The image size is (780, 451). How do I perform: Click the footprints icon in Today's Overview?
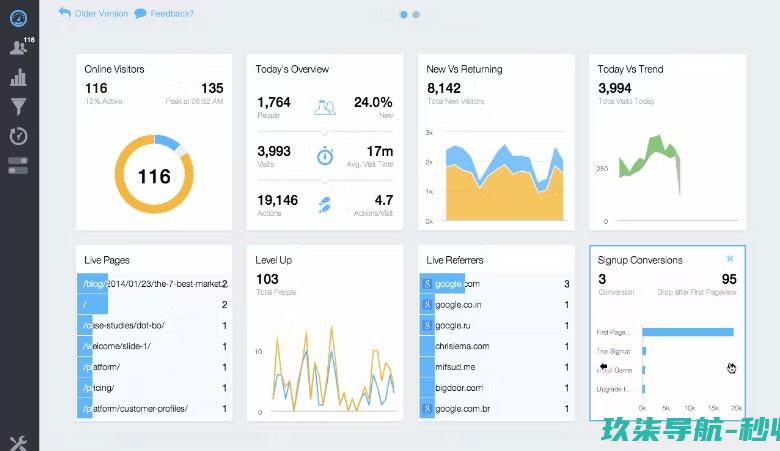pyautogui.click(x=325, y=204)
